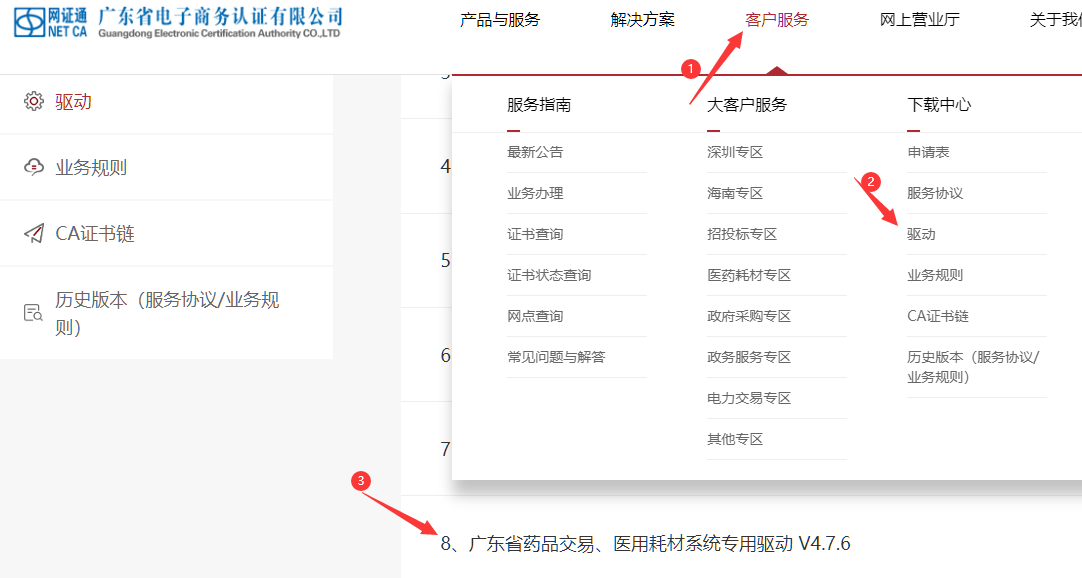
Task: Select 证书查询 under 服务指南
Action: (535, 234)
